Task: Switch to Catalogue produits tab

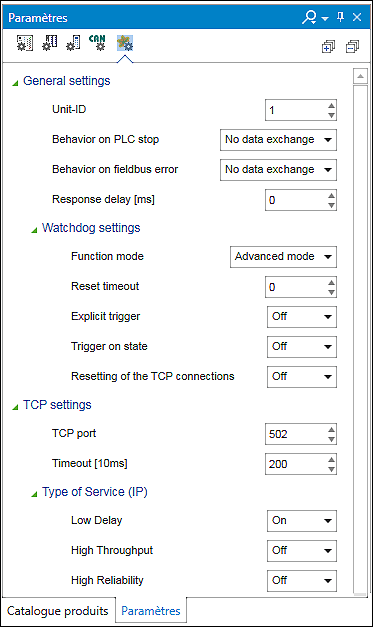Action: [58, 611]
